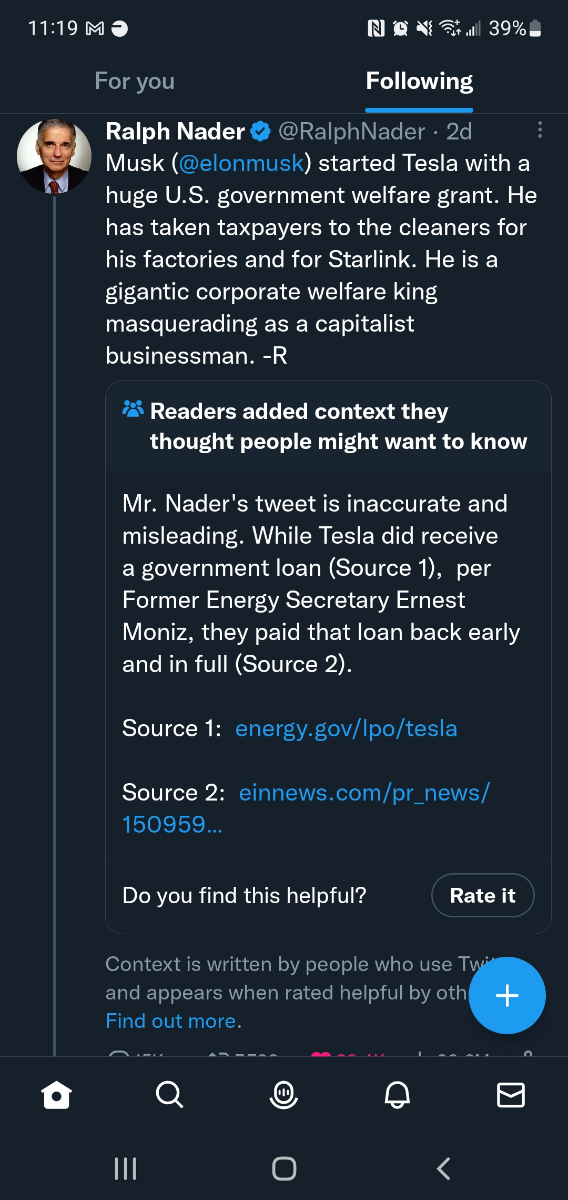This screenshot has width=568, height=1200.
Task: Open Ralph Nader's profile picture
Action: pyautogui.click(x=54, y=156)
